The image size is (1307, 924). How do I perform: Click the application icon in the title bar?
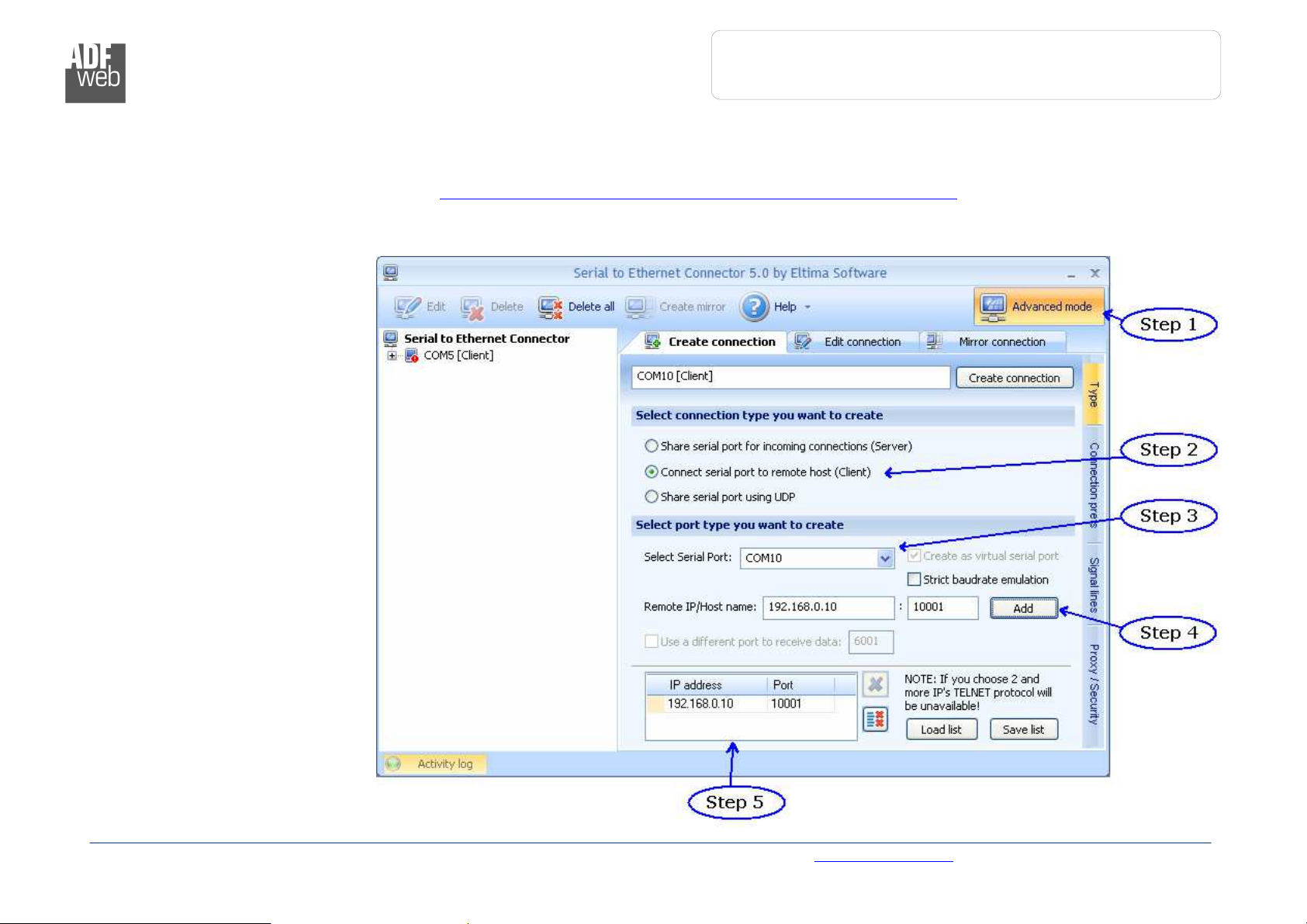click(391, 273)
